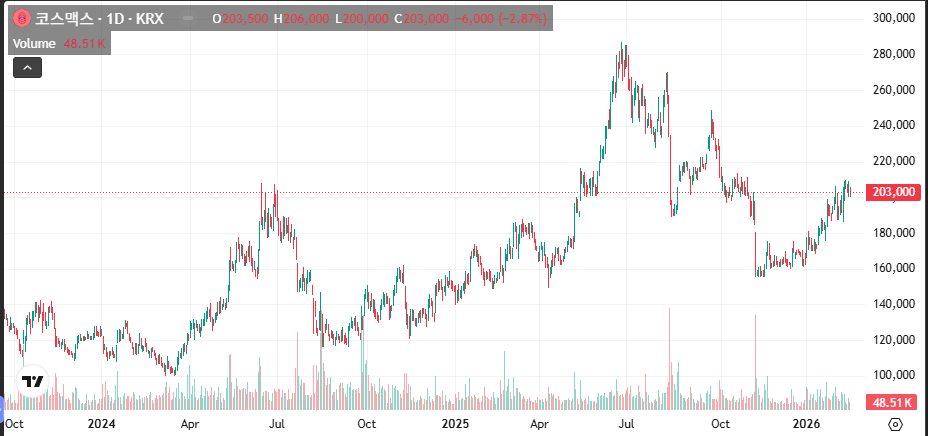
Task: Click the 300,000 price scale label
Action: coord(894,18)
